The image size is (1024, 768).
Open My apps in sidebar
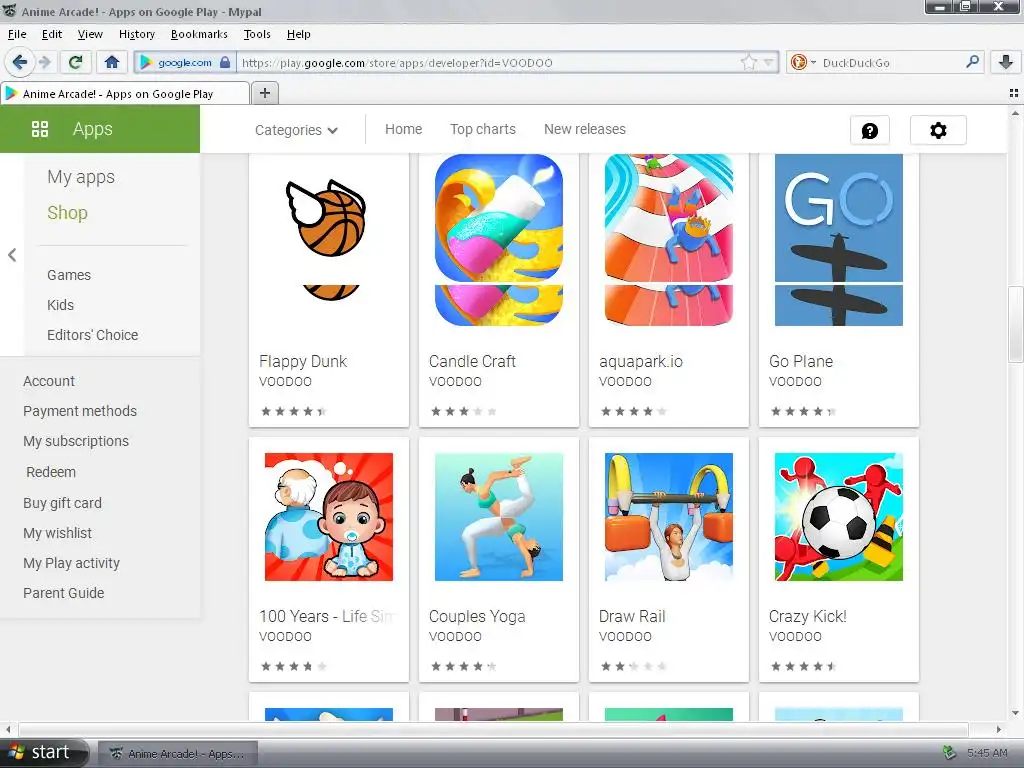[x=81, y=177]
